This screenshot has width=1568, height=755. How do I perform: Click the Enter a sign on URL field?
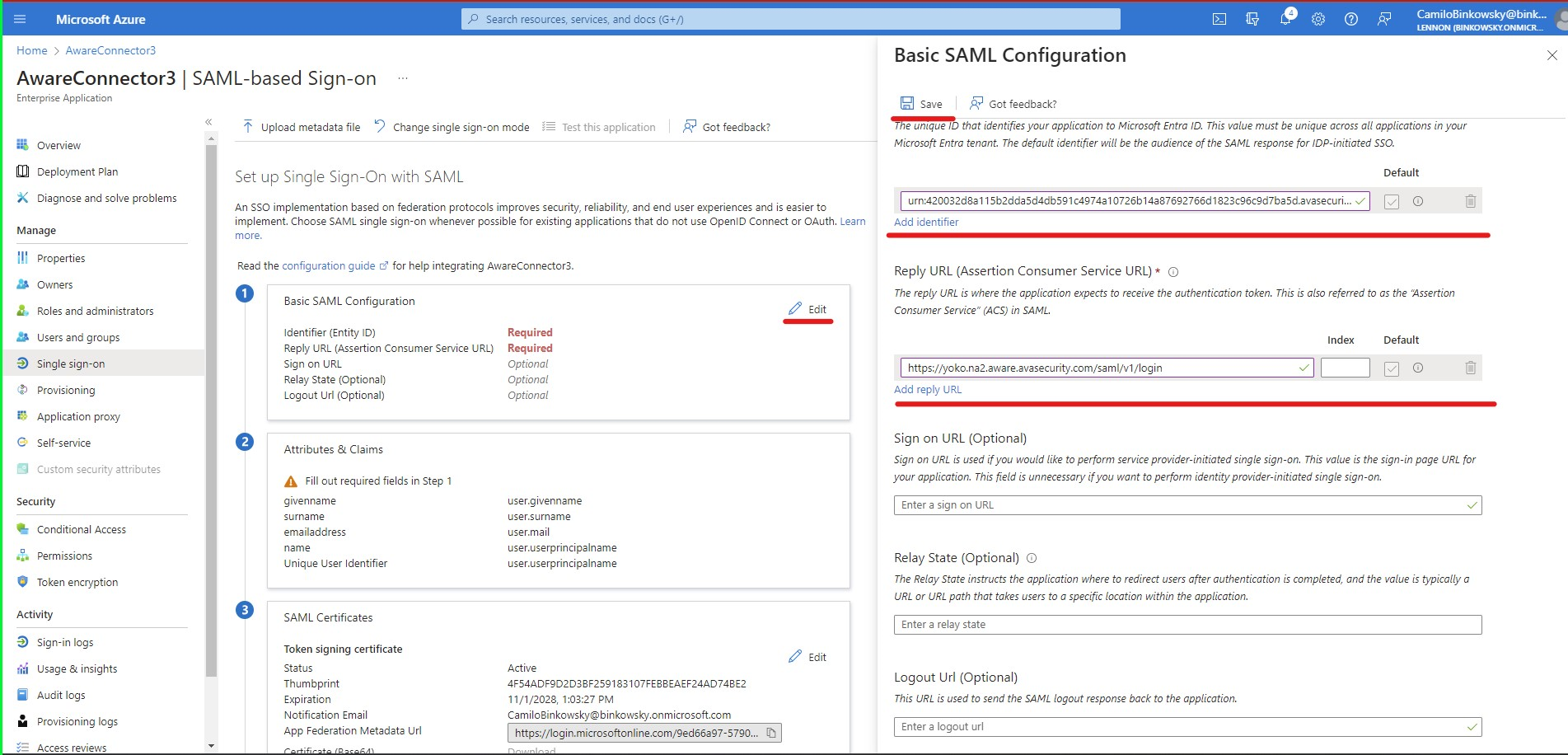tap(1185, 504)
